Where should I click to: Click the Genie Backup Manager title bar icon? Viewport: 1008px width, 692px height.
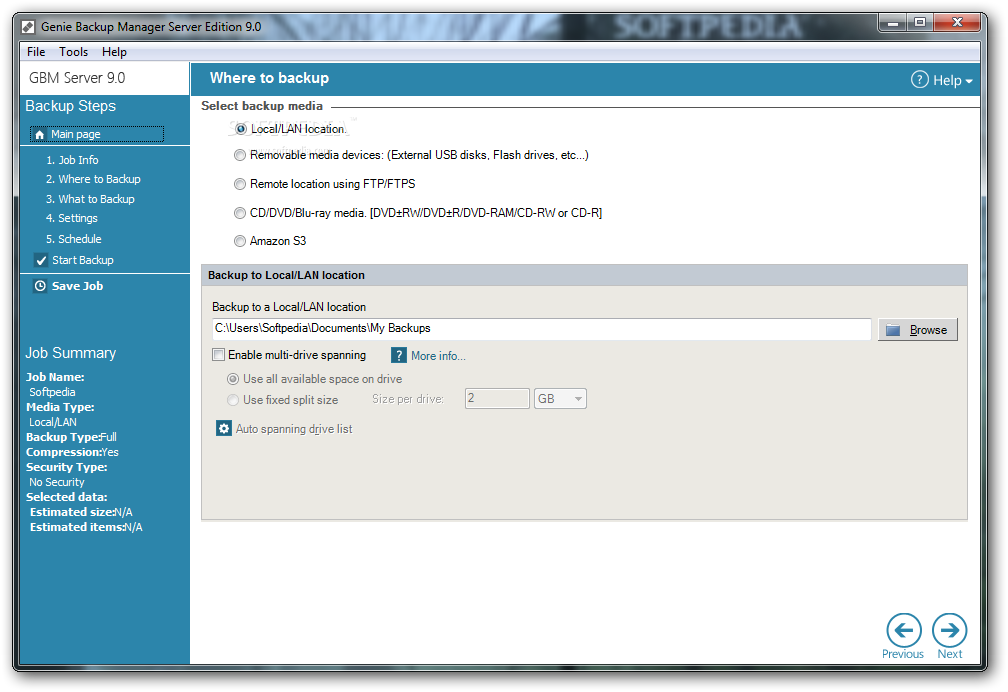(28, 27)
